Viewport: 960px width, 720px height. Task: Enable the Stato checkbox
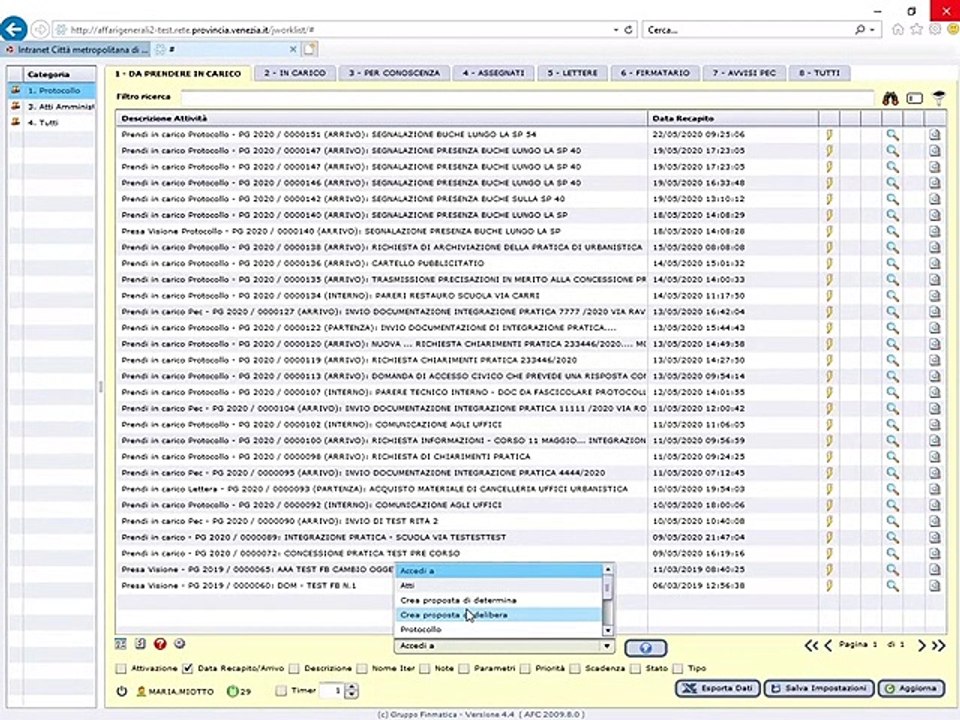pos(636,669)
